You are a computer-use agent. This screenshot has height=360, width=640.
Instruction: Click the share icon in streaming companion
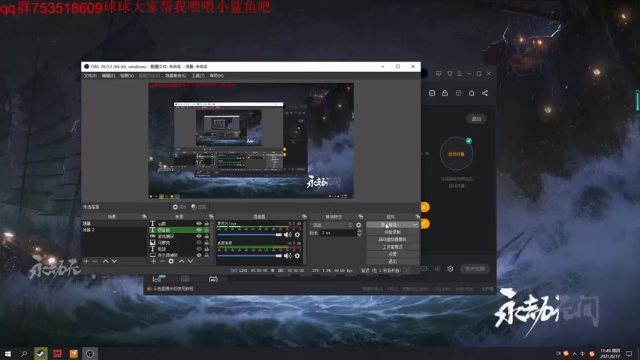point(485,93)
